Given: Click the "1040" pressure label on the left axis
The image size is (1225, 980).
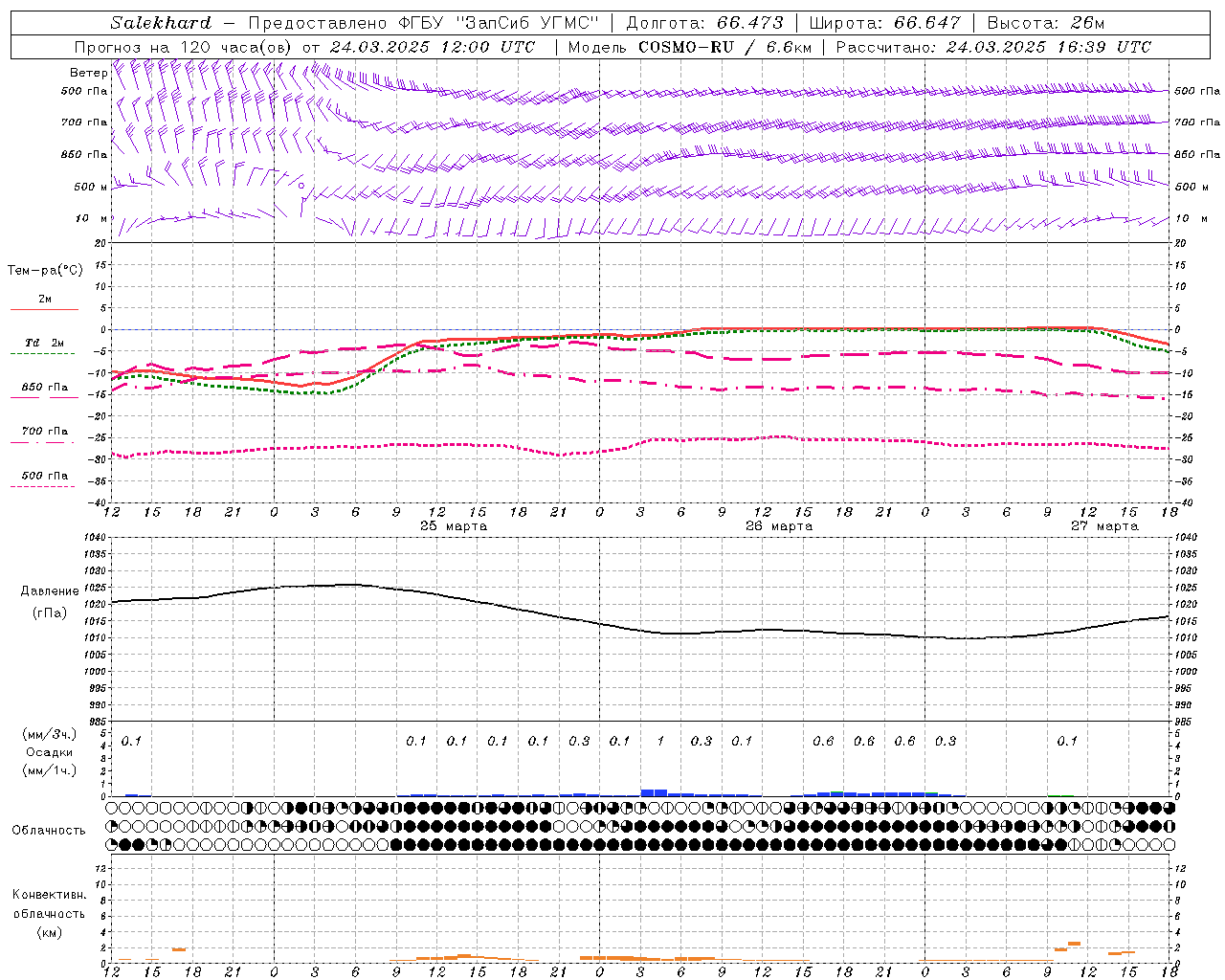Looking at the screenshot, I should click(94, 538).
